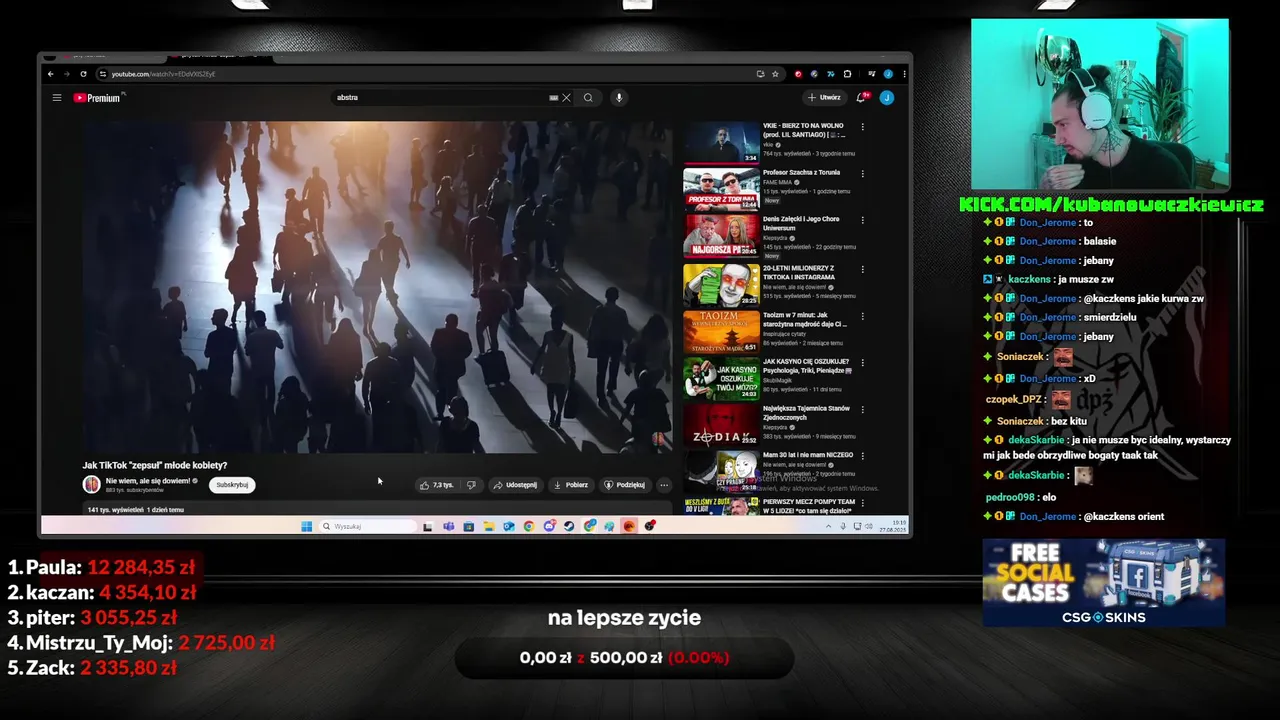Open video title Mam 30 lat i nie mam NICZEGO

click(808, 455)
